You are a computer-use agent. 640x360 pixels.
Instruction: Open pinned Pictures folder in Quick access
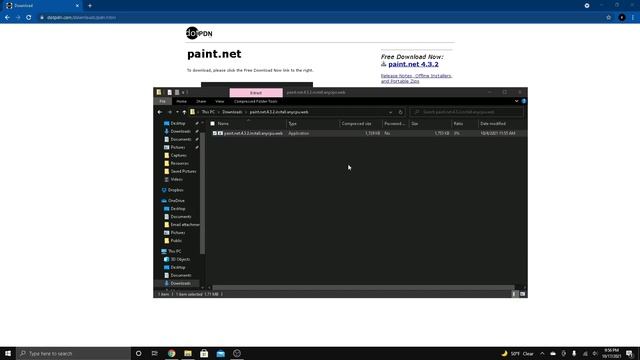(178, 147)
